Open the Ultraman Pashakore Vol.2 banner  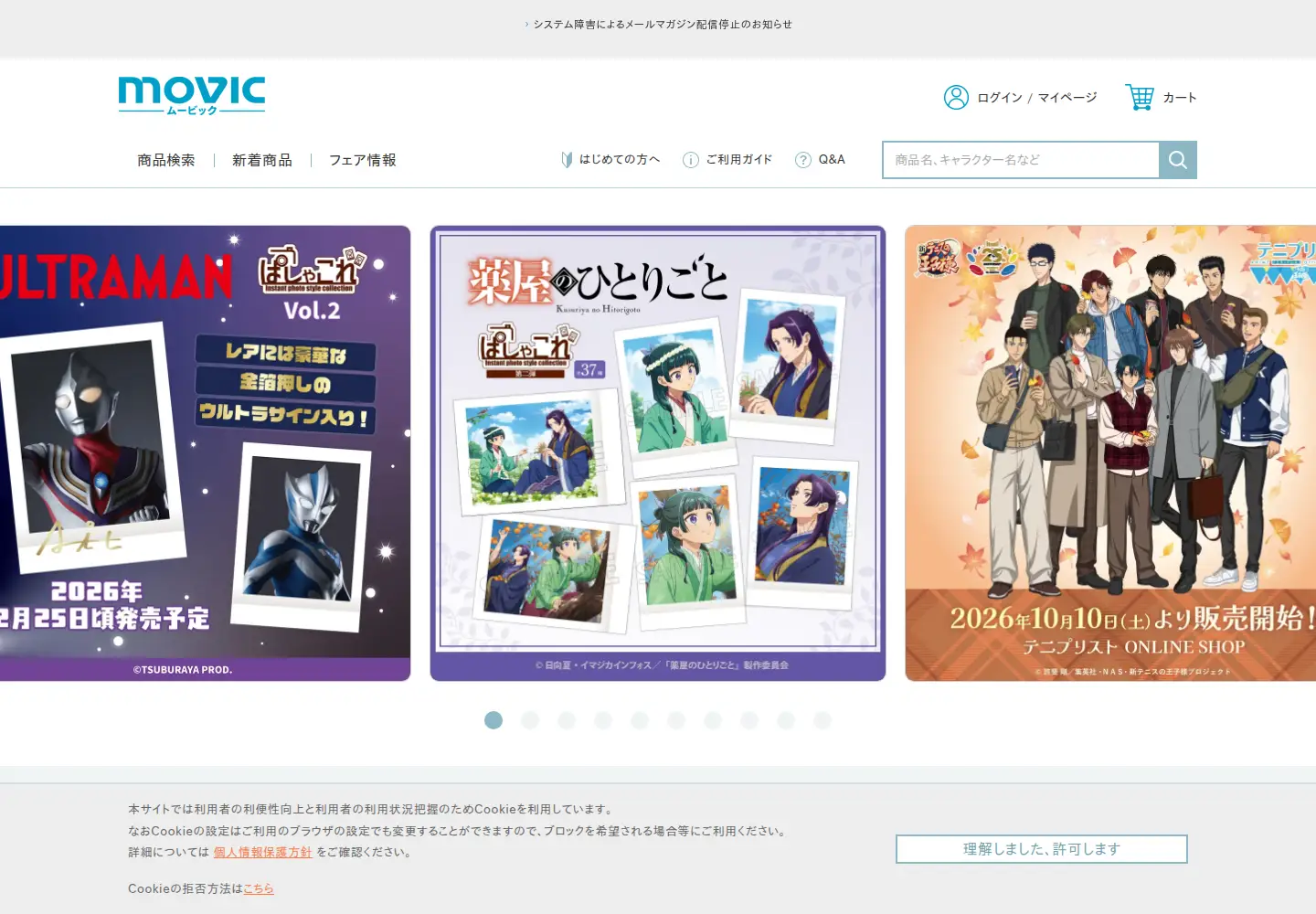point(205,453)
